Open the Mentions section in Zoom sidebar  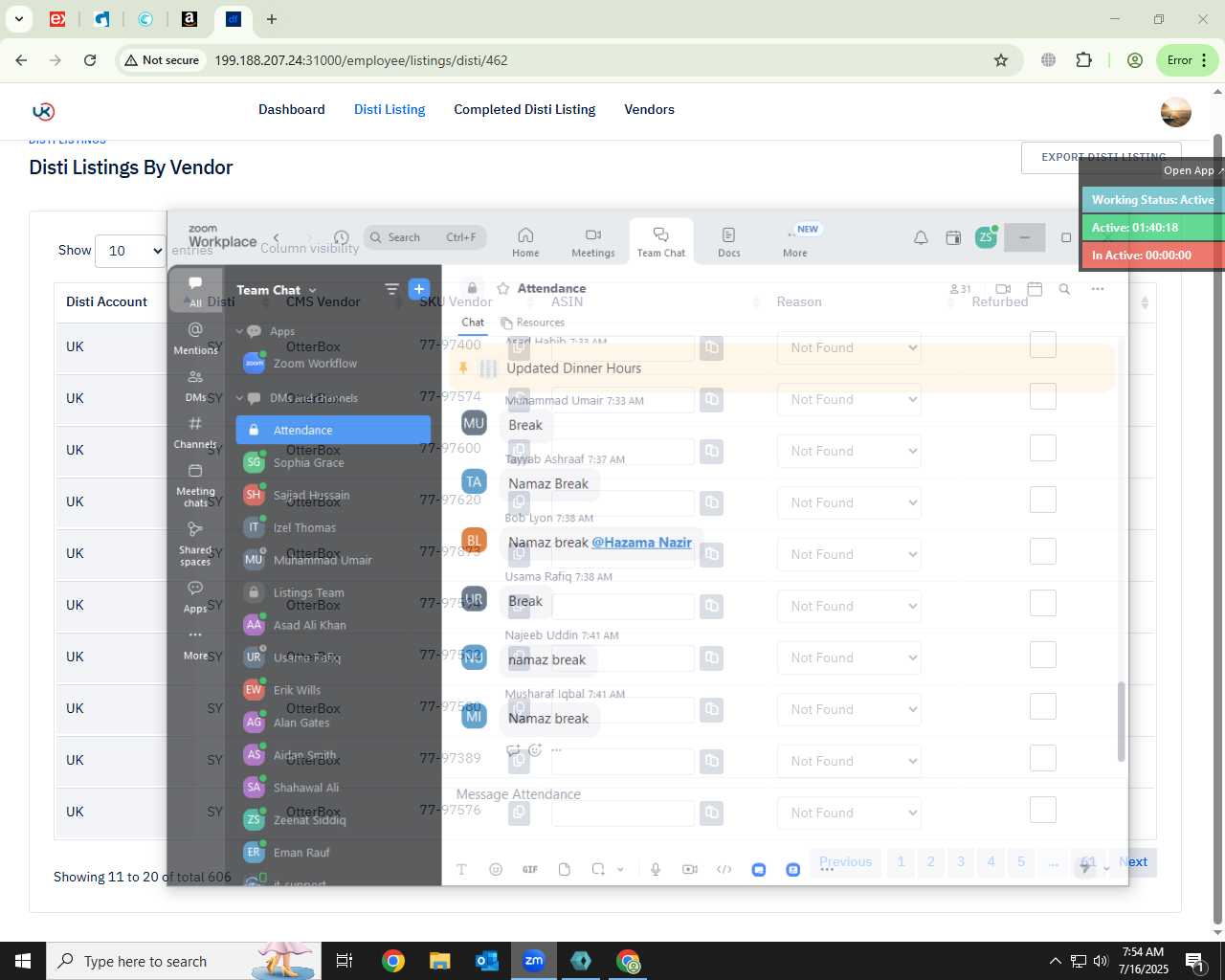pos(195,338)
